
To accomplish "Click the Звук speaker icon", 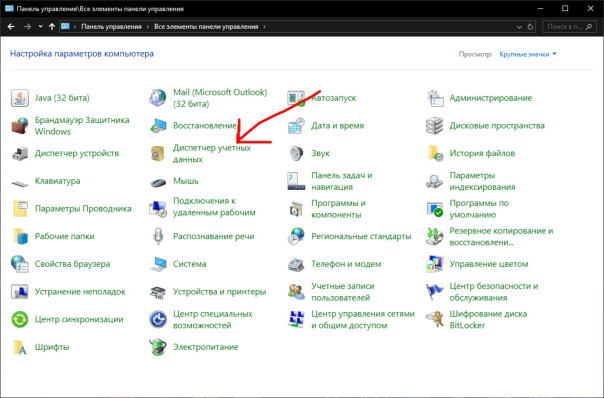I will click(x=296, y=153).
